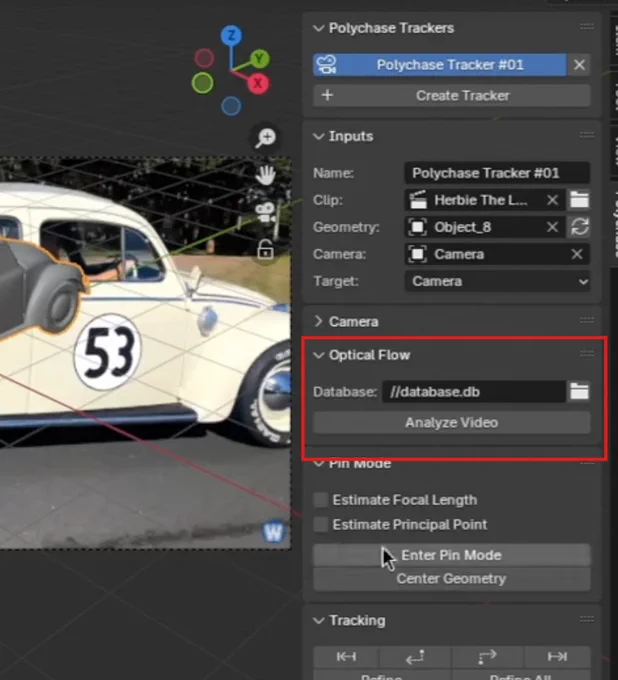Click drag-handle dots of Tracking panel

587,619
